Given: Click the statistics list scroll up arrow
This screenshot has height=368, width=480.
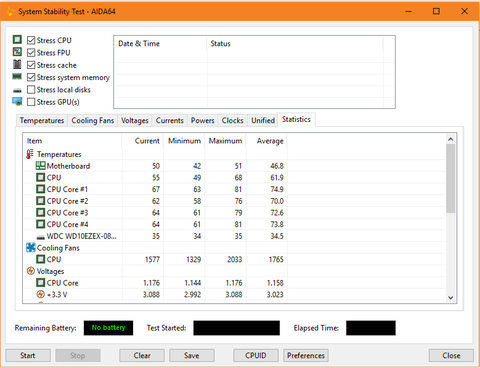Looking at the screenshot, I should 451,139.
